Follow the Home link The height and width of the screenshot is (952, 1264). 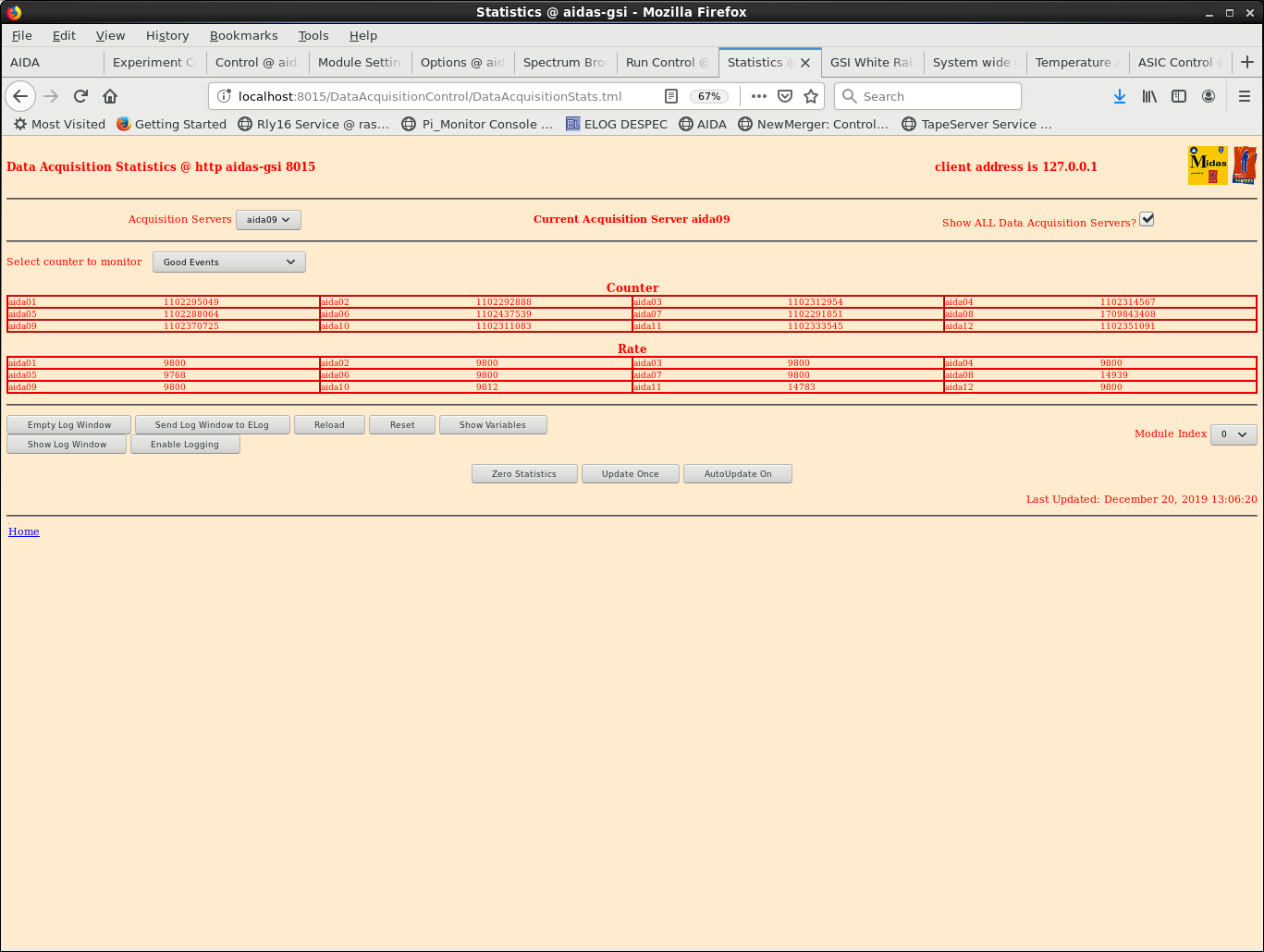(24, 531)
